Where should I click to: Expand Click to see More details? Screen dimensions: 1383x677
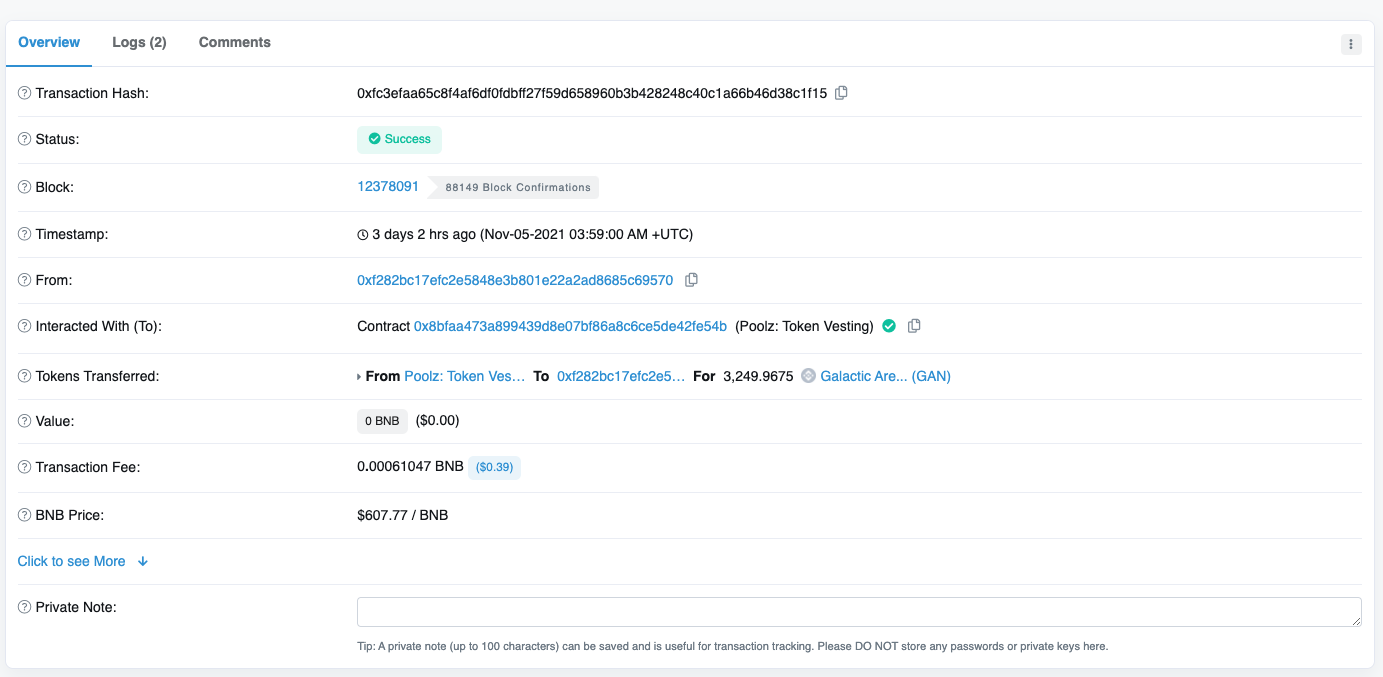[82, 561]
